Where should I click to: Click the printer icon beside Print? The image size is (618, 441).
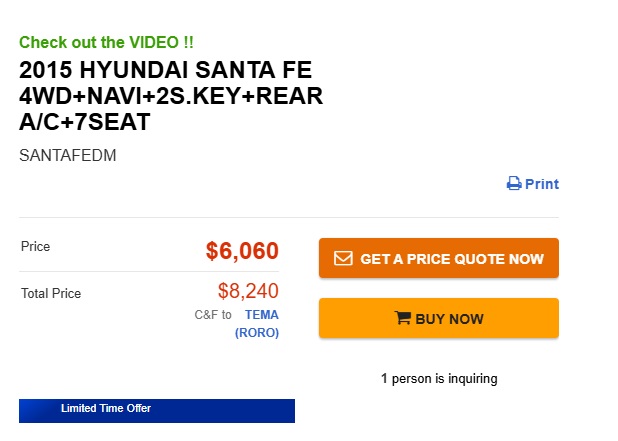[514, 184]
